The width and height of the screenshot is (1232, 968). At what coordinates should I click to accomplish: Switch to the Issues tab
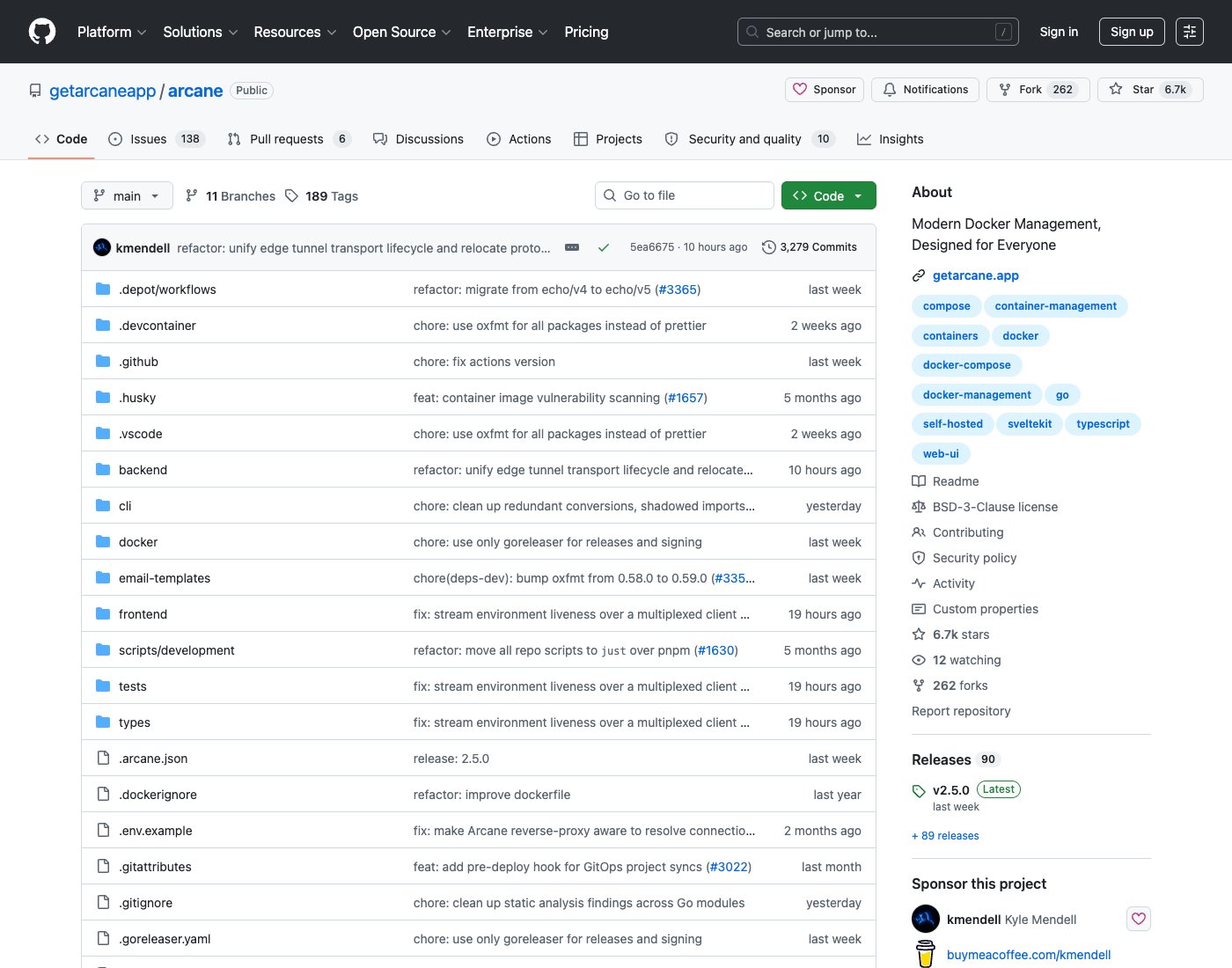(x=156, y=139)
